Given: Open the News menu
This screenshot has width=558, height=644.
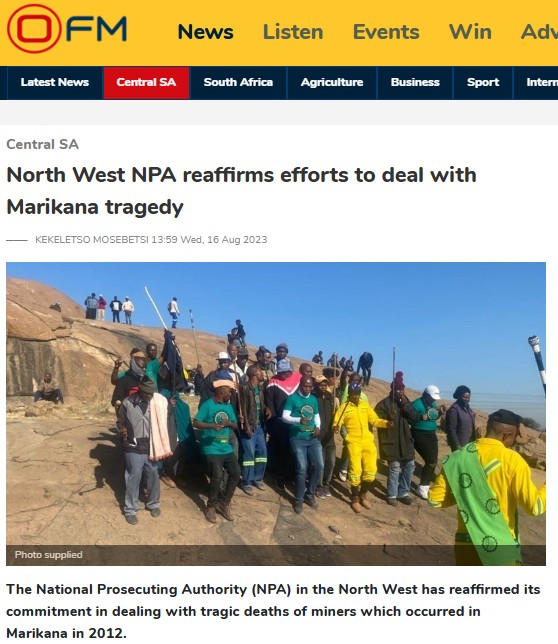Looking at the screenshot, I should [x=205, y=32].
